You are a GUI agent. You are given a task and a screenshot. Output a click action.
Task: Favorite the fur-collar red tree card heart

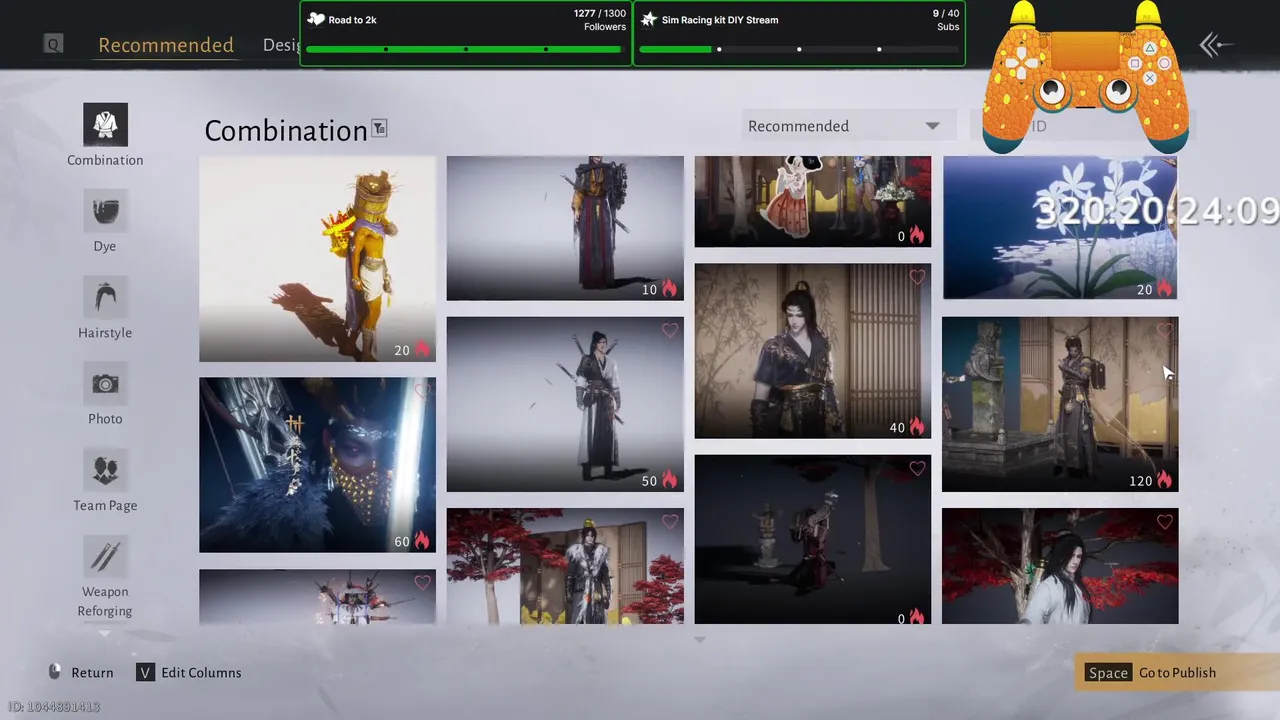coord(670,522)
